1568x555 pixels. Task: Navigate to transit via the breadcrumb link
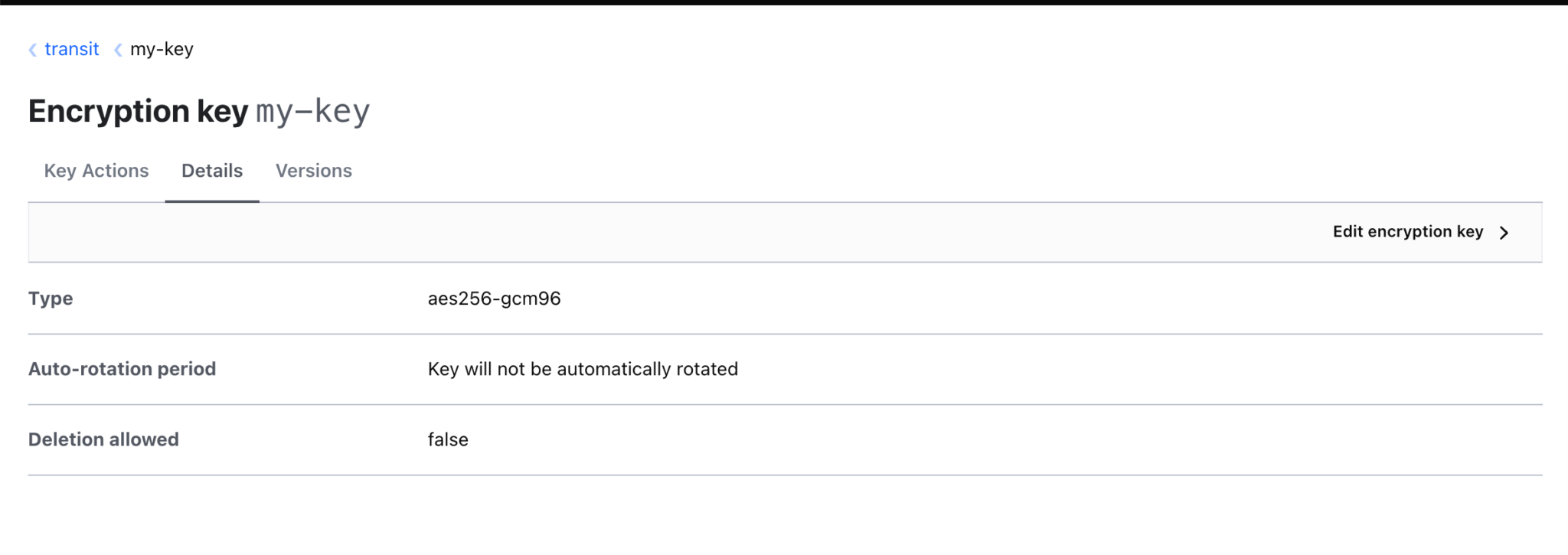click(x=72, y=49)
